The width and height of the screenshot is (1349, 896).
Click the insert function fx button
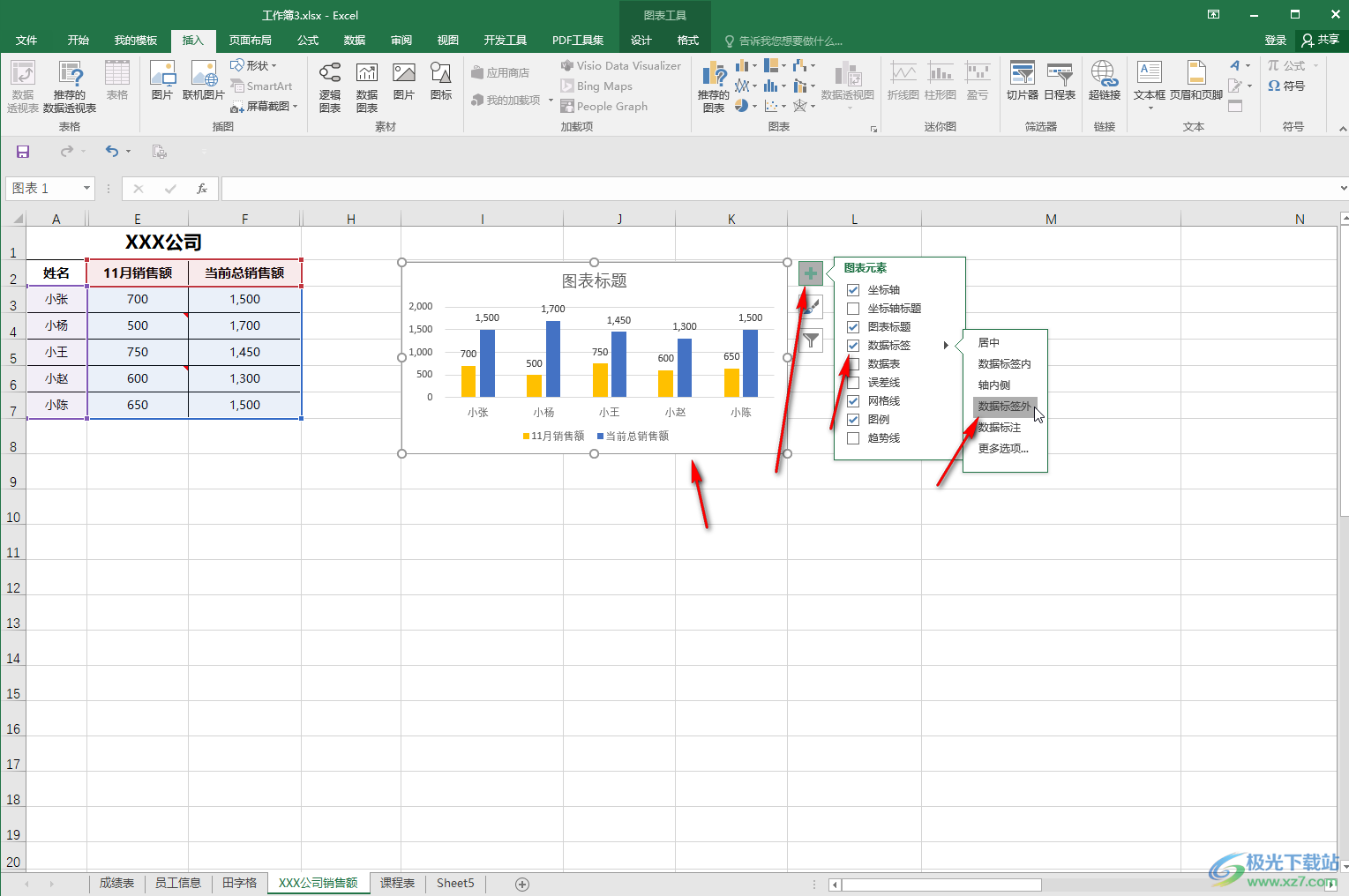202,188
